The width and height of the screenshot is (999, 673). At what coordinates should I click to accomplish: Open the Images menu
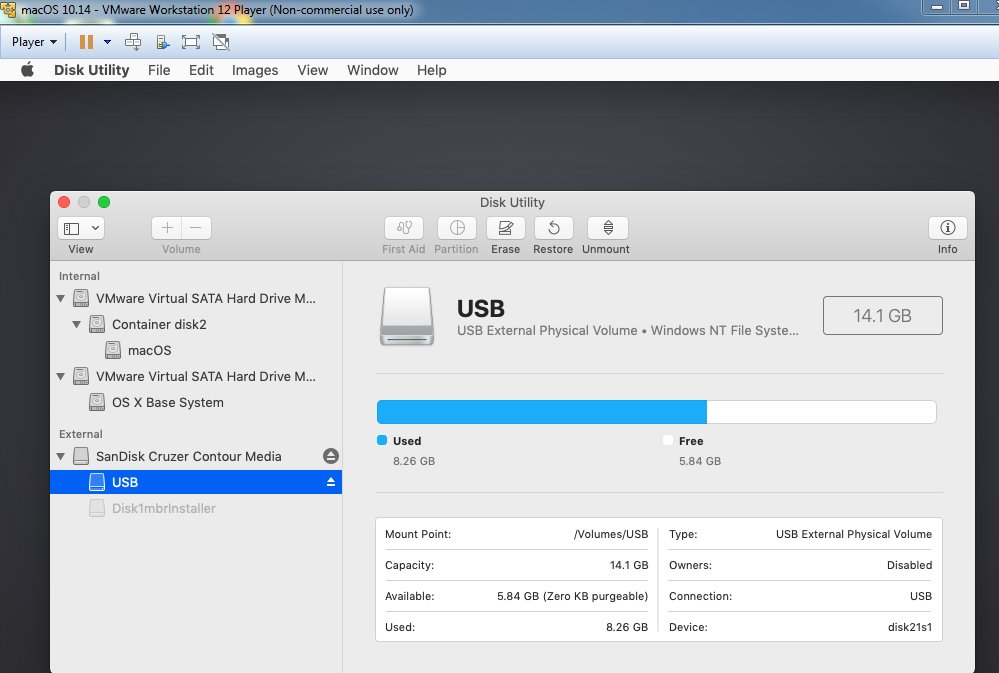coord(255,70)
